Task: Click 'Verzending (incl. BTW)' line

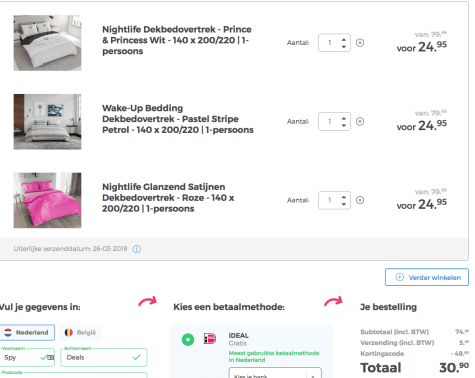Action: pyautogui.click(x=397, y=343)
